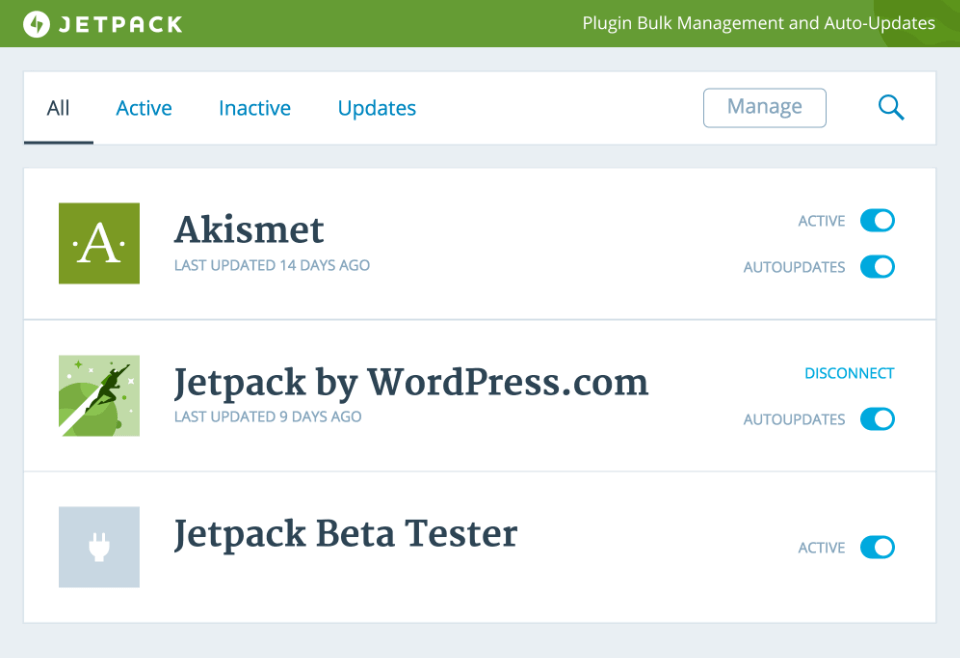Open Jetpack by WordPress.com plugin title
The height and width of the screenshot is (658, 960).
point(411,383)
